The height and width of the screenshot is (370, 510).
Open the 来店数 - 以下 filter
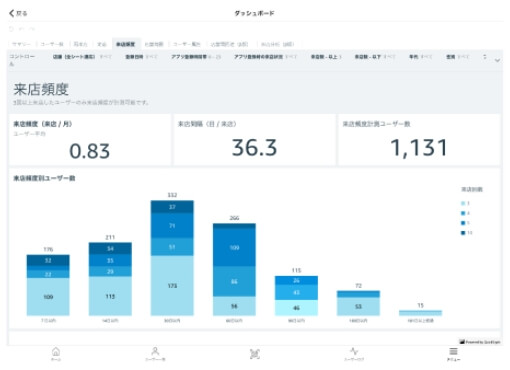point(375,57)
